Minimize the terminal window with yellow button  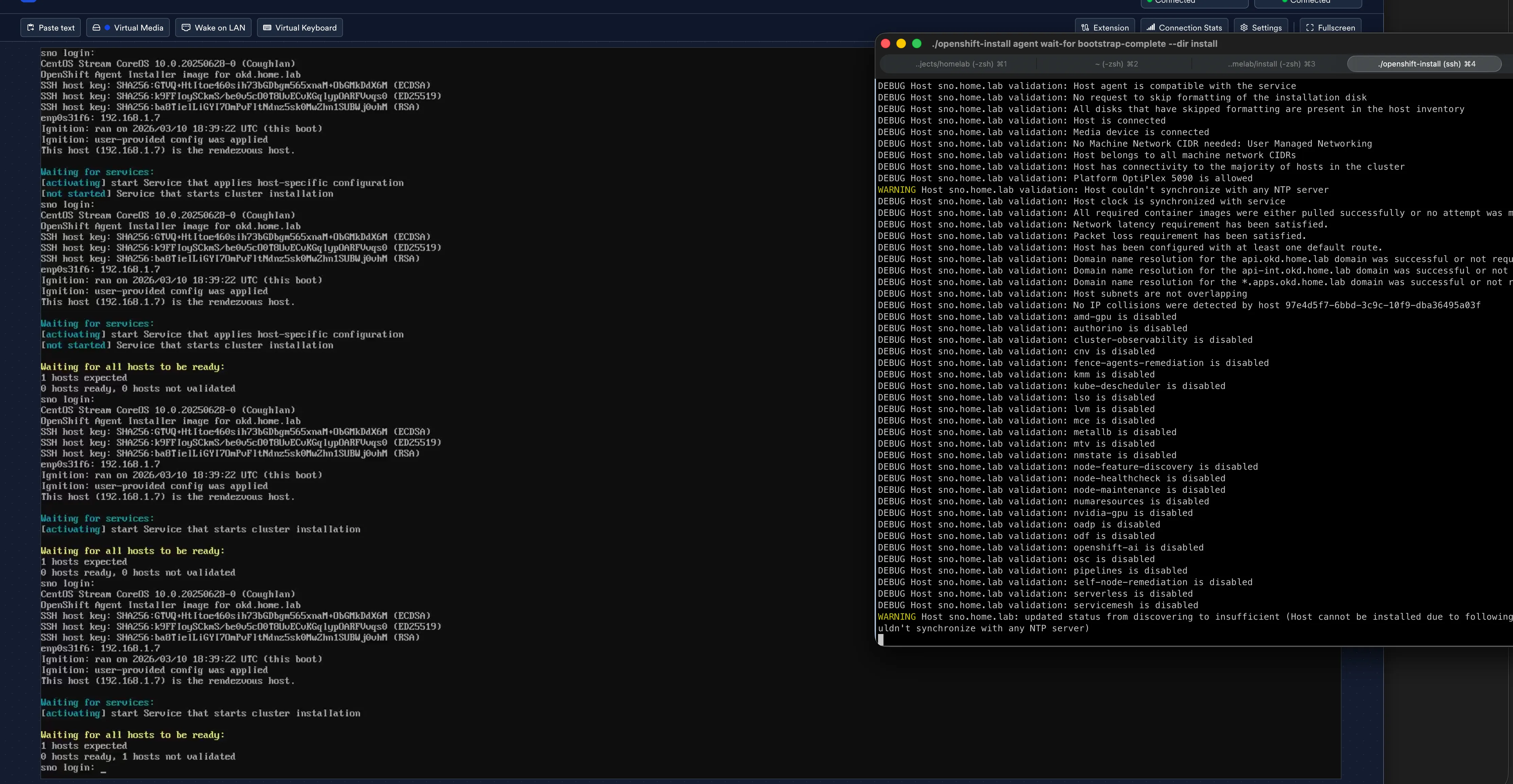pyautogui.click(x=901, y=43)
